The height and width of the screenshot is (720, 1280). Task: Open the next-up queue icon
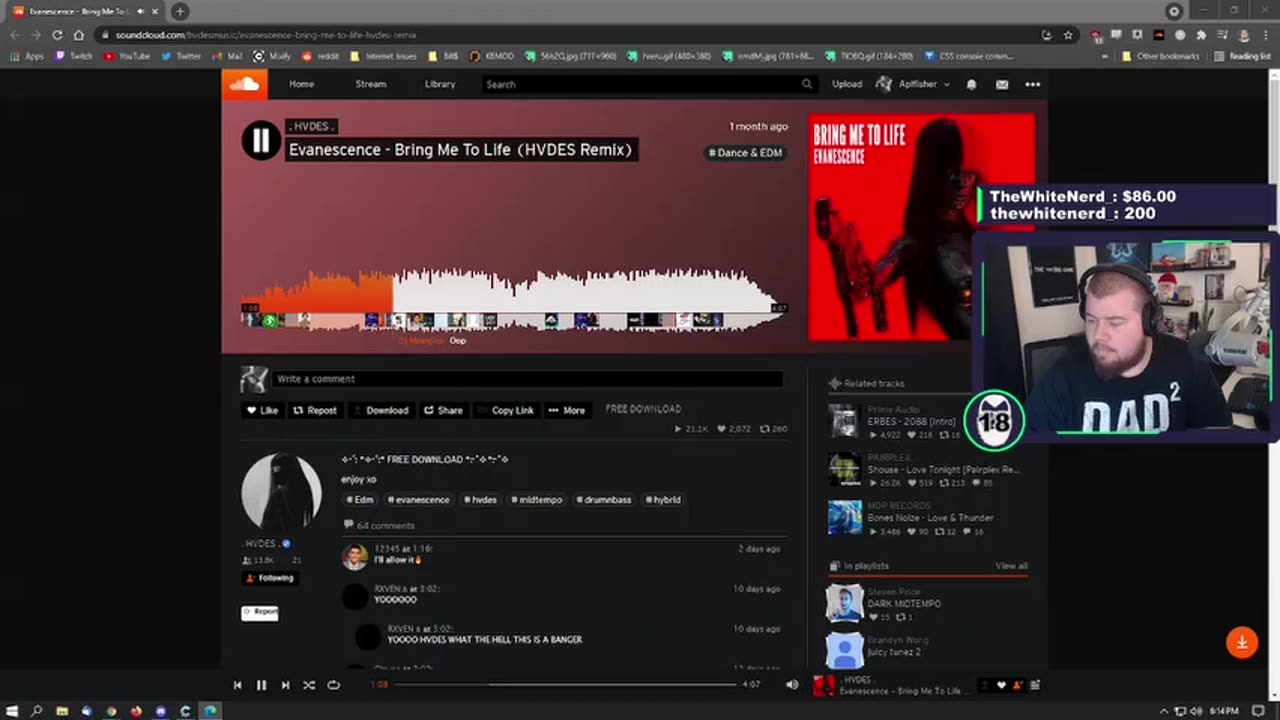point(1035,685)
